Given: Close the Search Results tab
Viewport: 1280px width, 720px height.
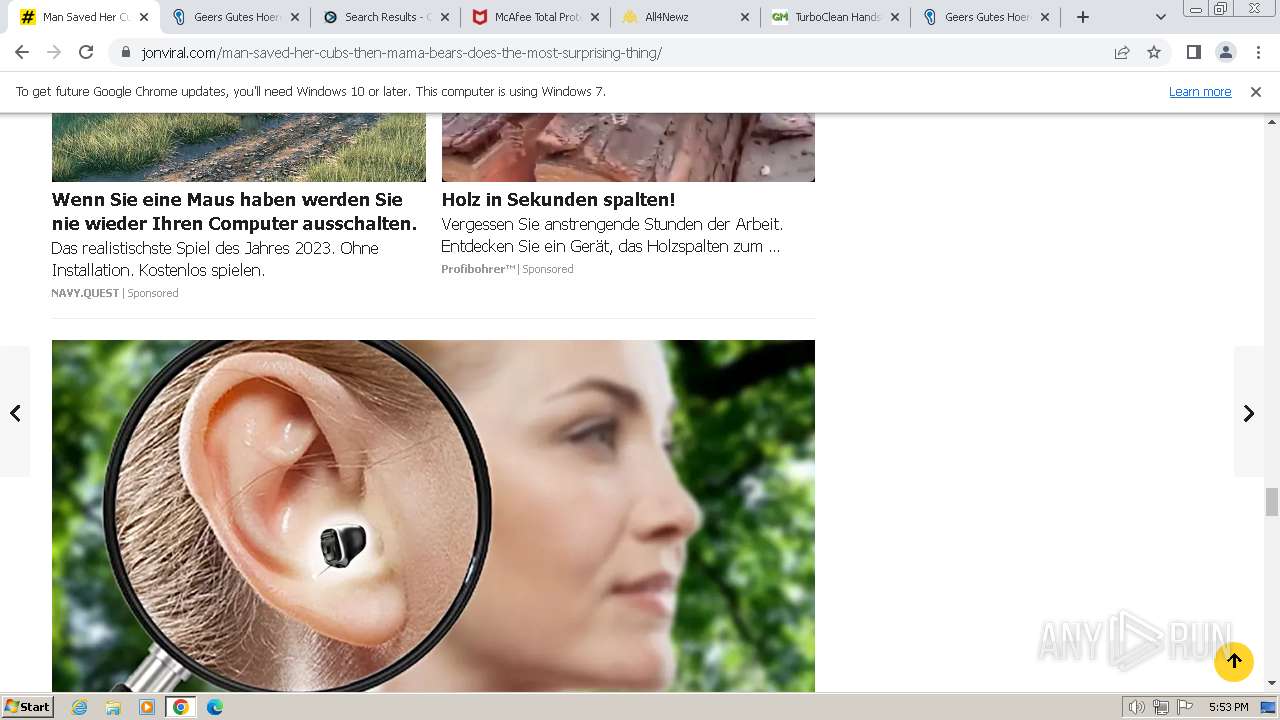Looking at the screenshot, I should (x=445, y=17).
